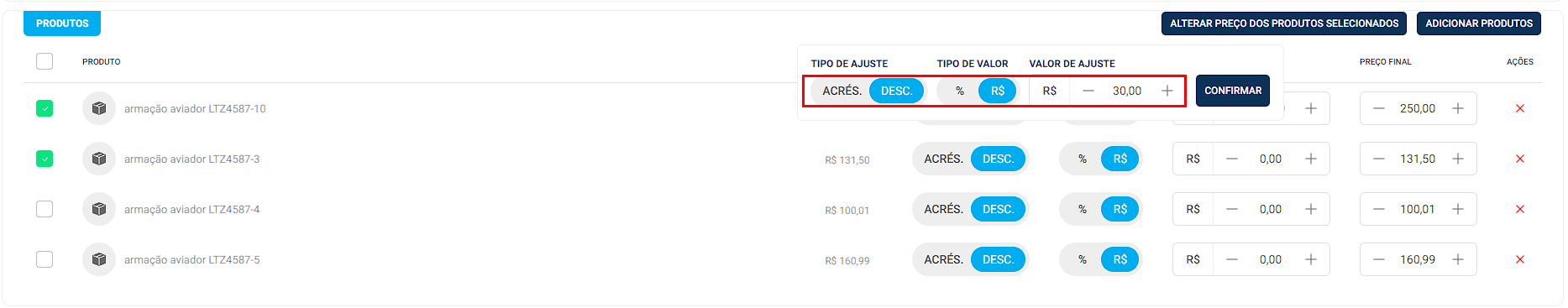The height and width of the screenshot is (308, 1568).
Task: Select ACRÉS. in the popup adjustment type
Action: [x=842, y=91]
